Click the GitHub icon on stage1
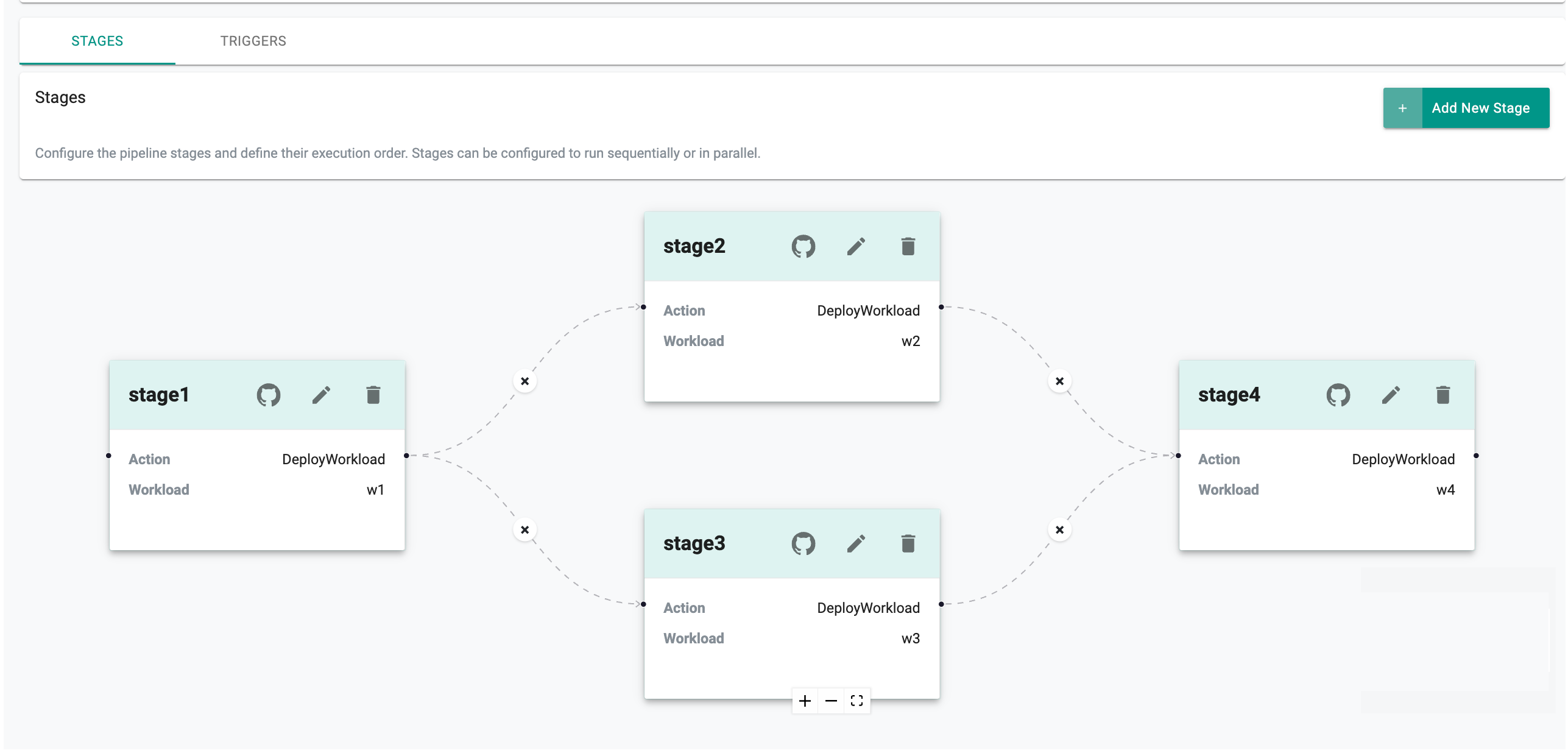This screenshot has height=753, width=1568. coord(268,395)
